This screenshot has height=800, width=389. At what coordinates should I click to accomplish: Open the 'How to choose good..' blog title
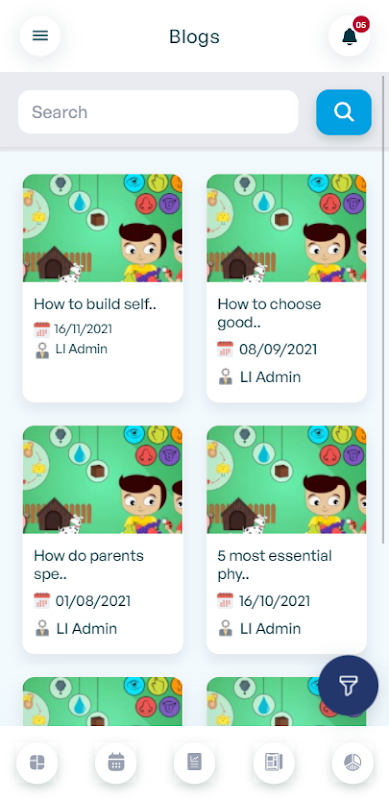pos(270,313)
